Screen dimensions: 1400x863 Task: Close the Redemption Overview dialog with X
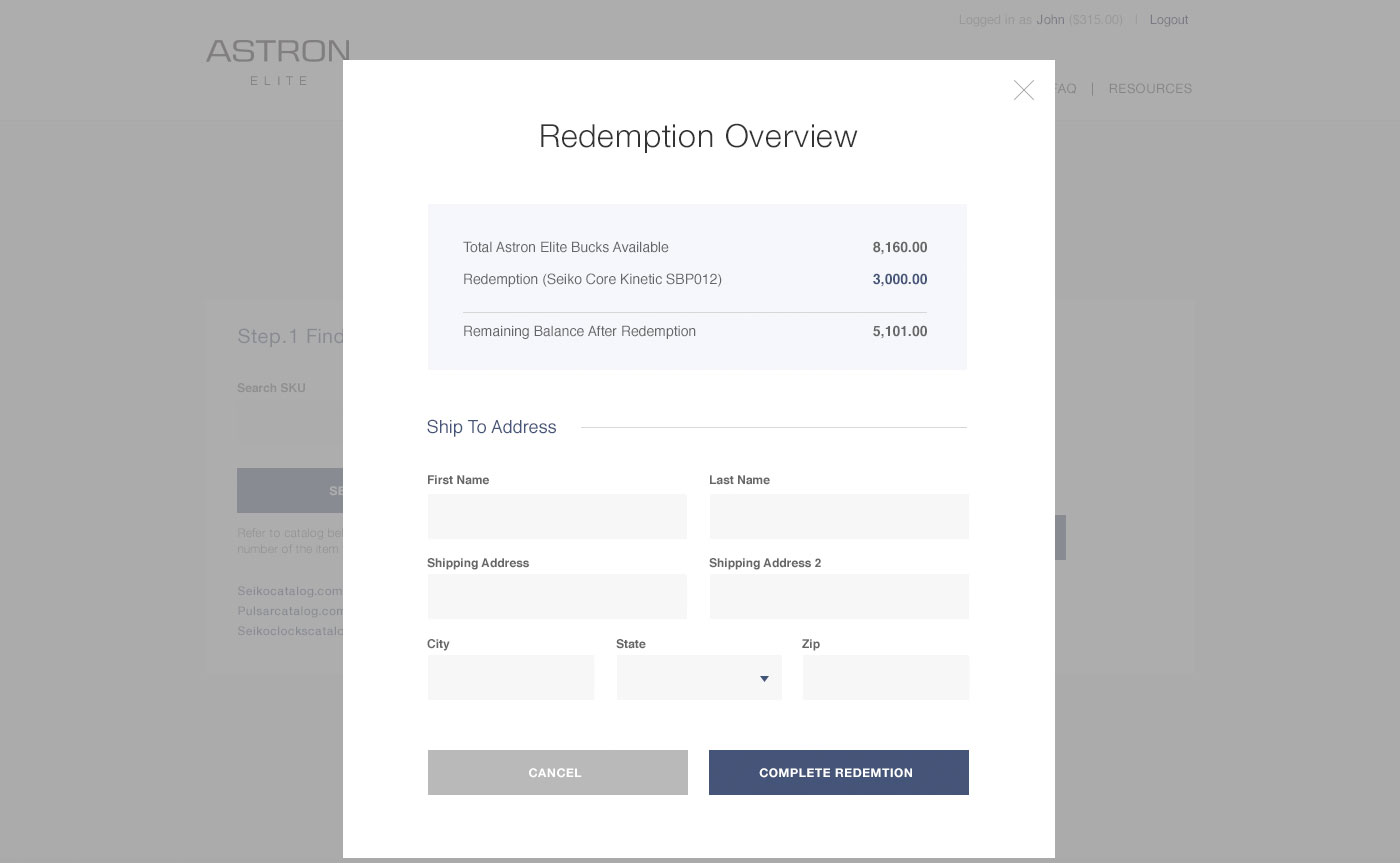tap(1023, 90)
